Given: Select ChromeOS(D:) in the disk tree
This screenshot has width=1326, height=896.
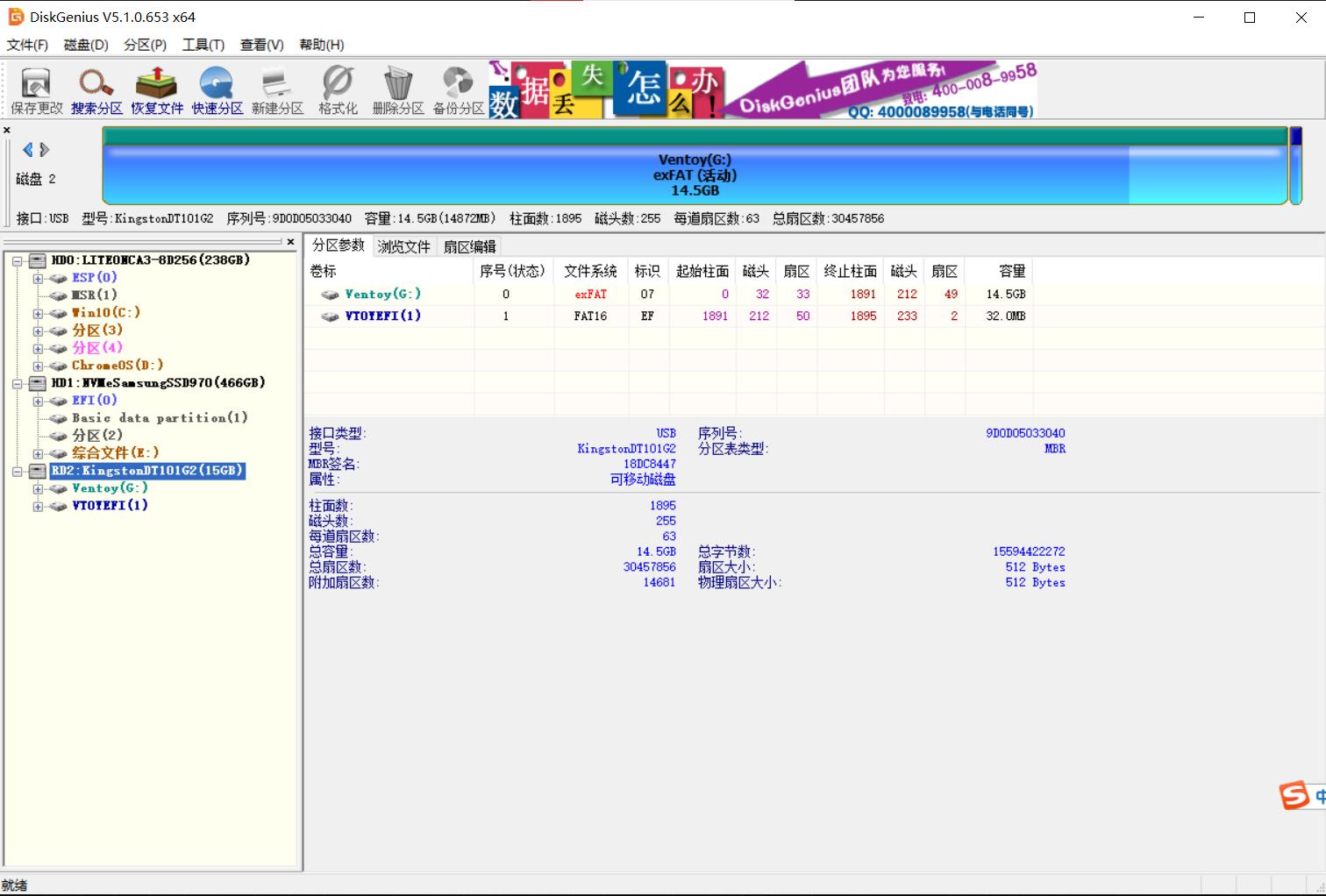Looking at the screenshot, I should pos(118,366).
